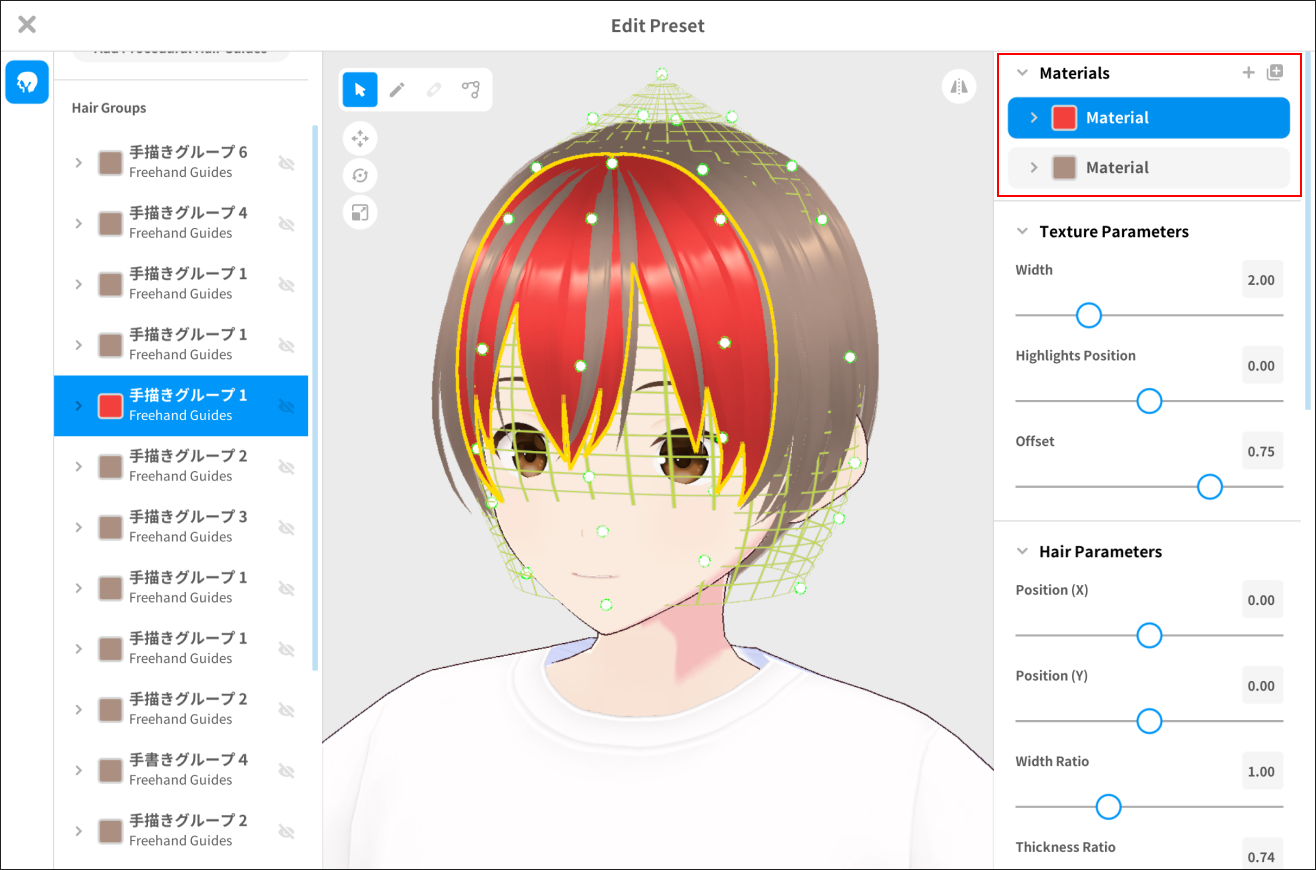
Task: Click the Width value input field
Action: click(x=1261, y=280)
